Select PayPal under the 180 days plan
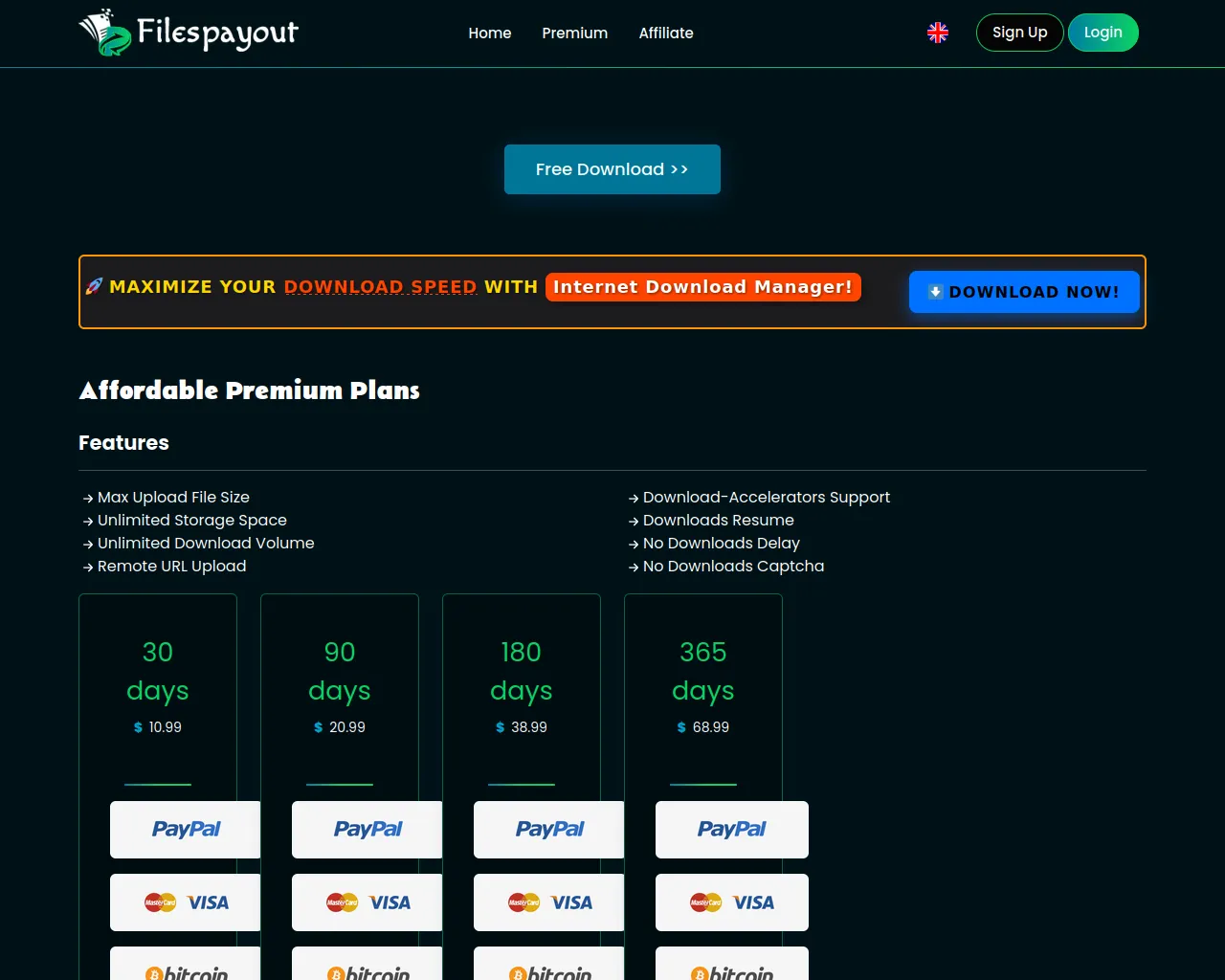Image resolution: width=1225 pixels, height=980 pixels. point(549,830)
